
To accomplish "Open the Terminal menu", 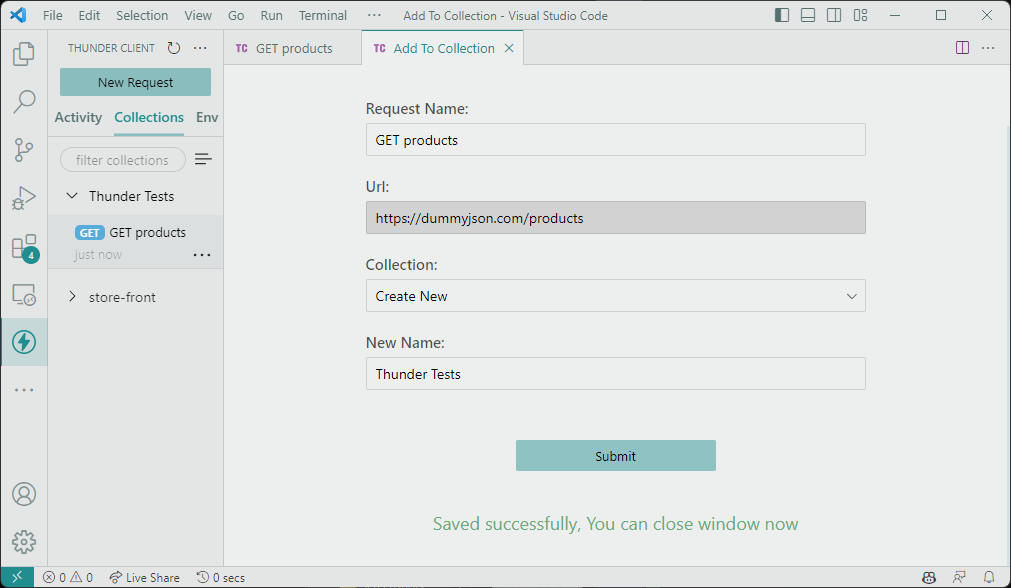I will point(322,15).
